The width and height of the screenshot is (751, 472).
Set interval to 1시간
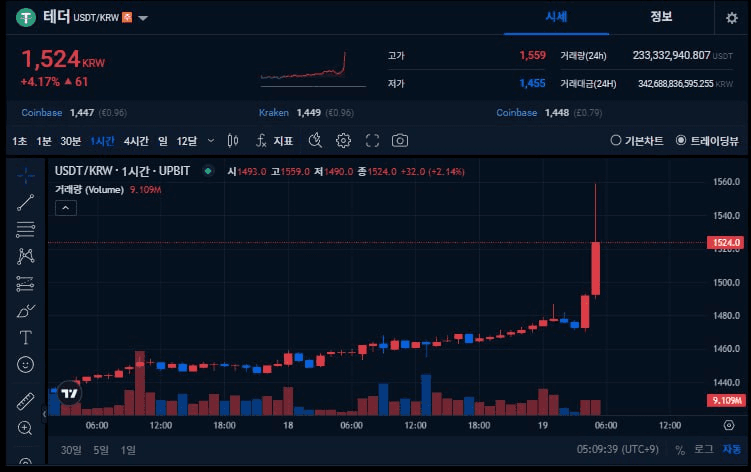click(102, 141)
